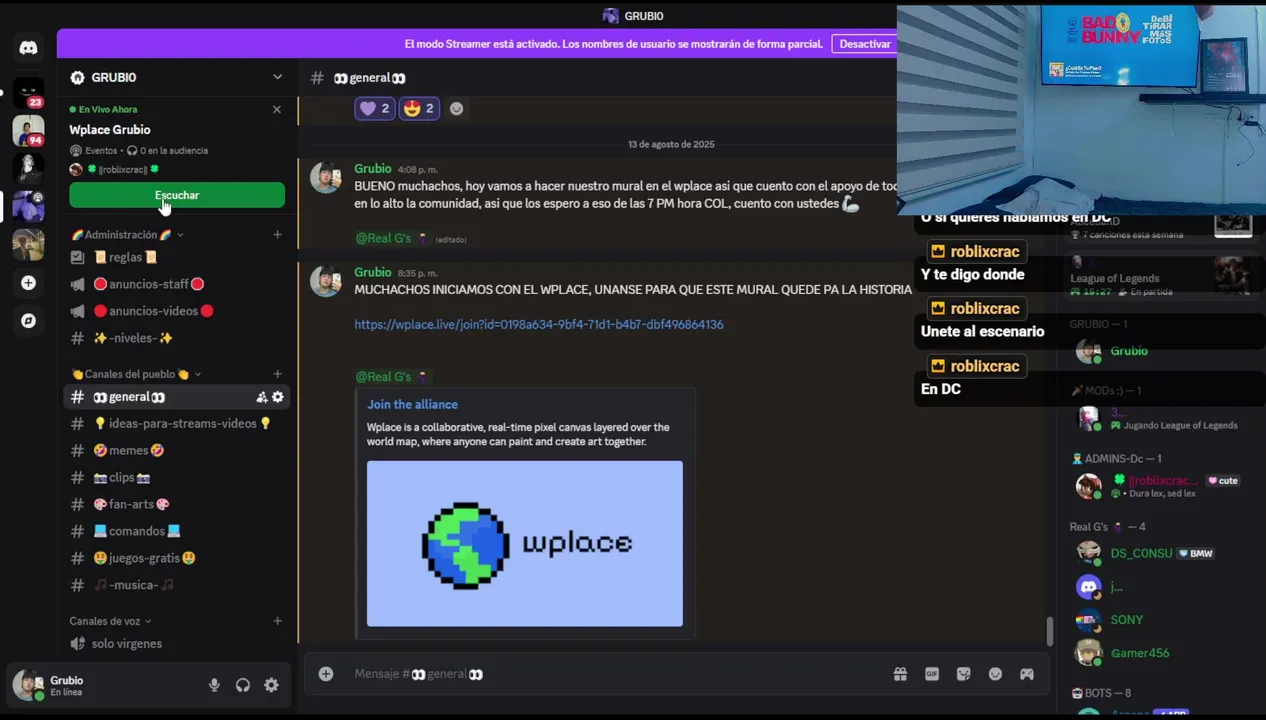Screen dimensions: 1266x720
Task: Open the sticker picker icon
Action: 964,674
